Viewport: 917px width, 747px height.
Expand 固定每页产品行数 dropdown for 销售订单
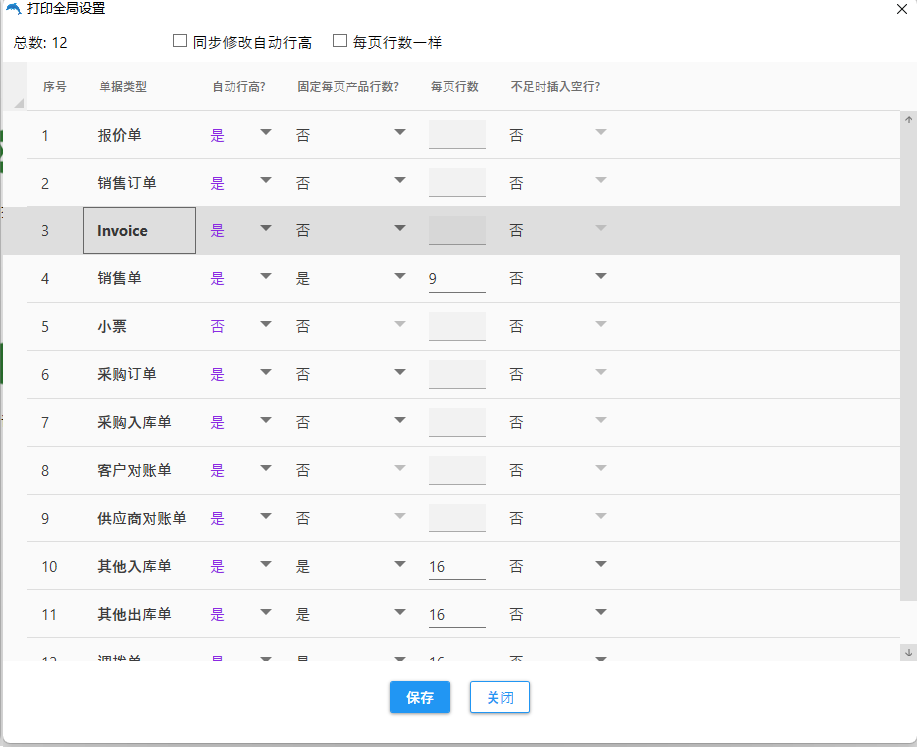(400, 181)
